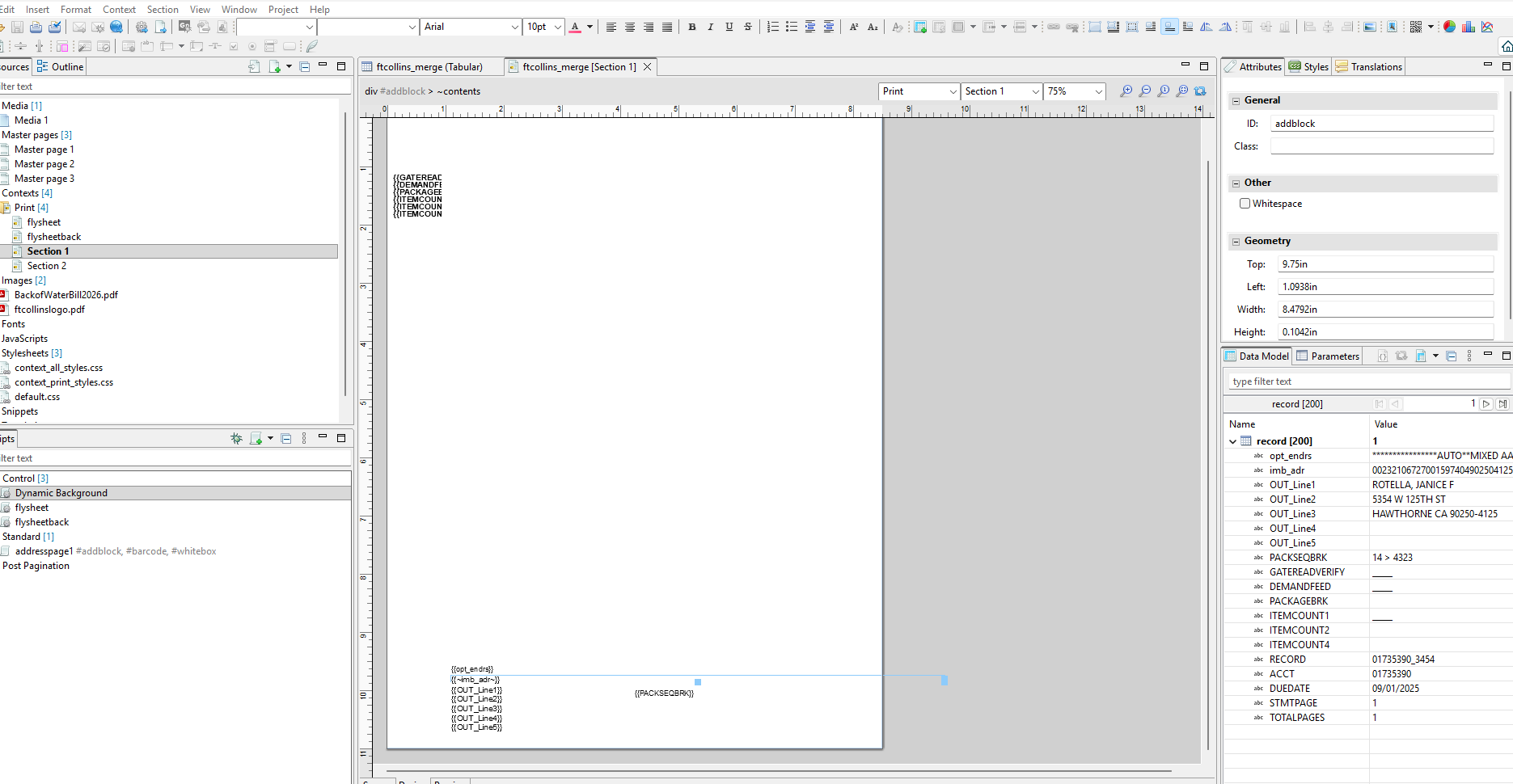Insert a pie chart from toolbar

click(1449, 27)
